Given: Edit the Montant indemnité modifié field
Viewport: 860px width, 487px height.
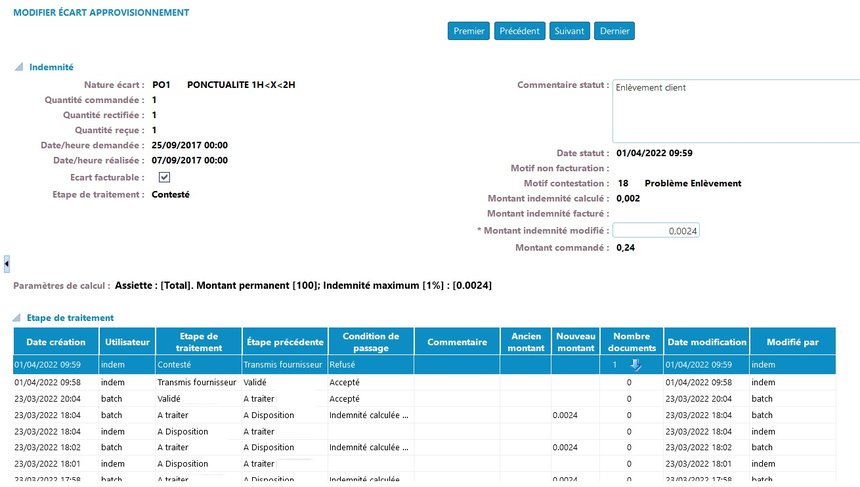Looking at the screenshot, I should coord(656,231).
